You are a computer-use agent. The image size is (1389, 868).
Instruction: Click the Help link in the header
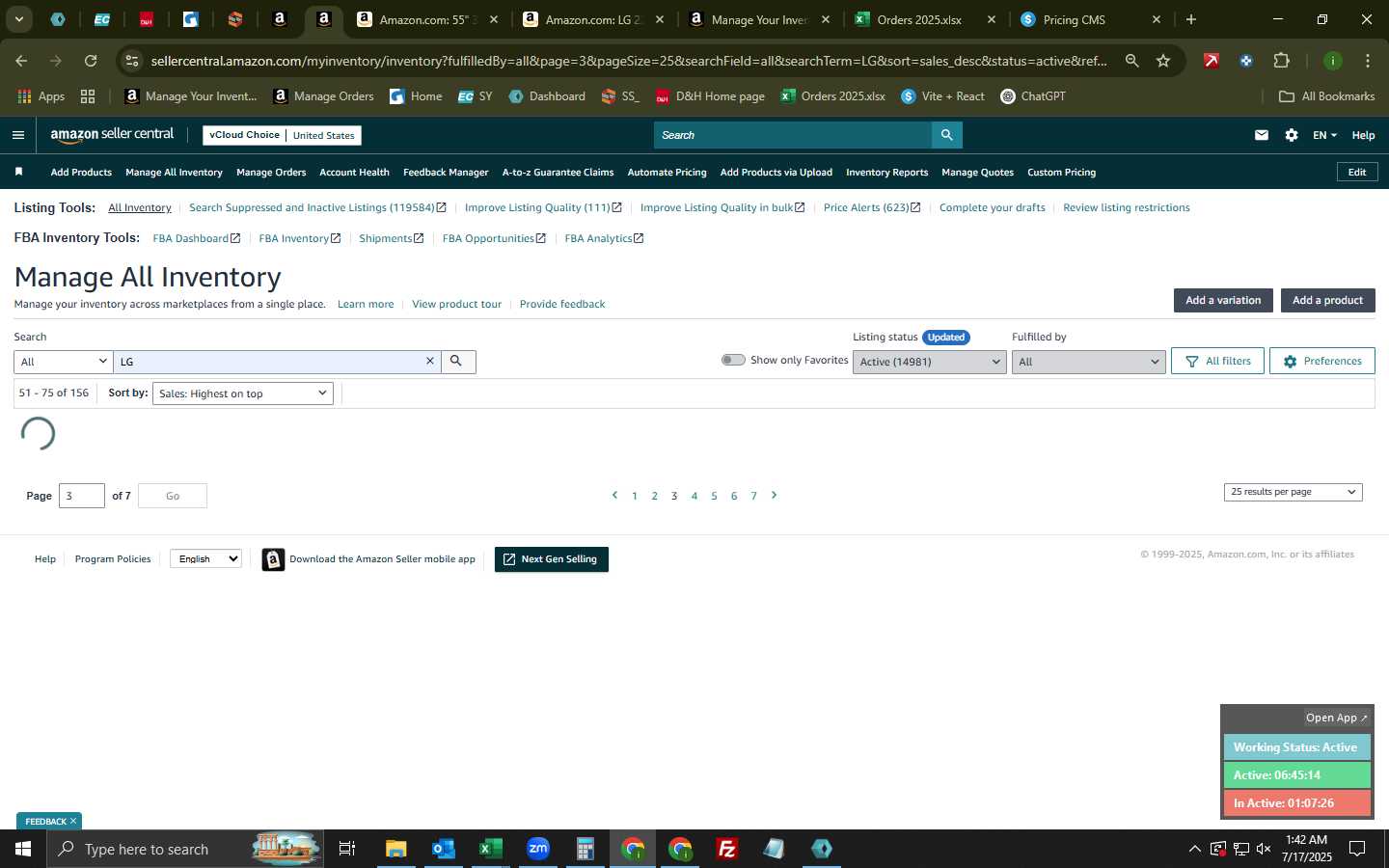click(1363, 135)
